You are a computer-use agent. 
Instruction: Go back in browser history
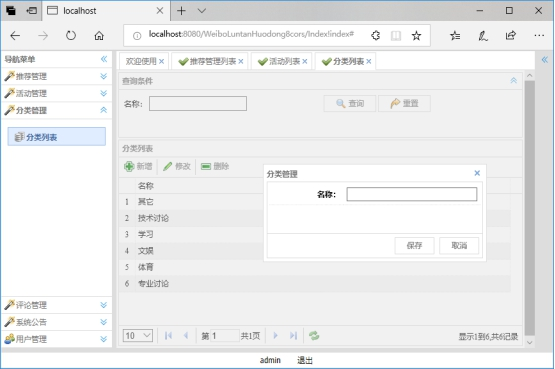pyautogui.click(x=15, y=35)
